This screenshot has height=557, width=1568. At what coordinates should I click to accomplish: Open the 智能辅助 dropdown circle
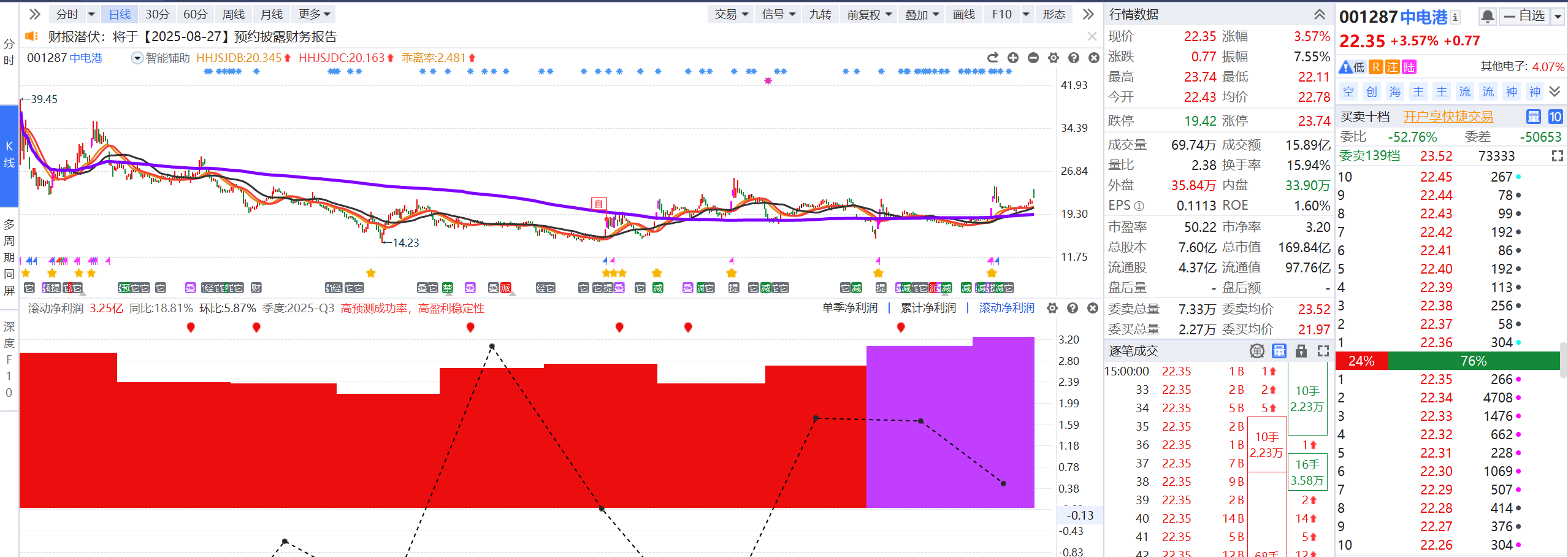point(137,58)
